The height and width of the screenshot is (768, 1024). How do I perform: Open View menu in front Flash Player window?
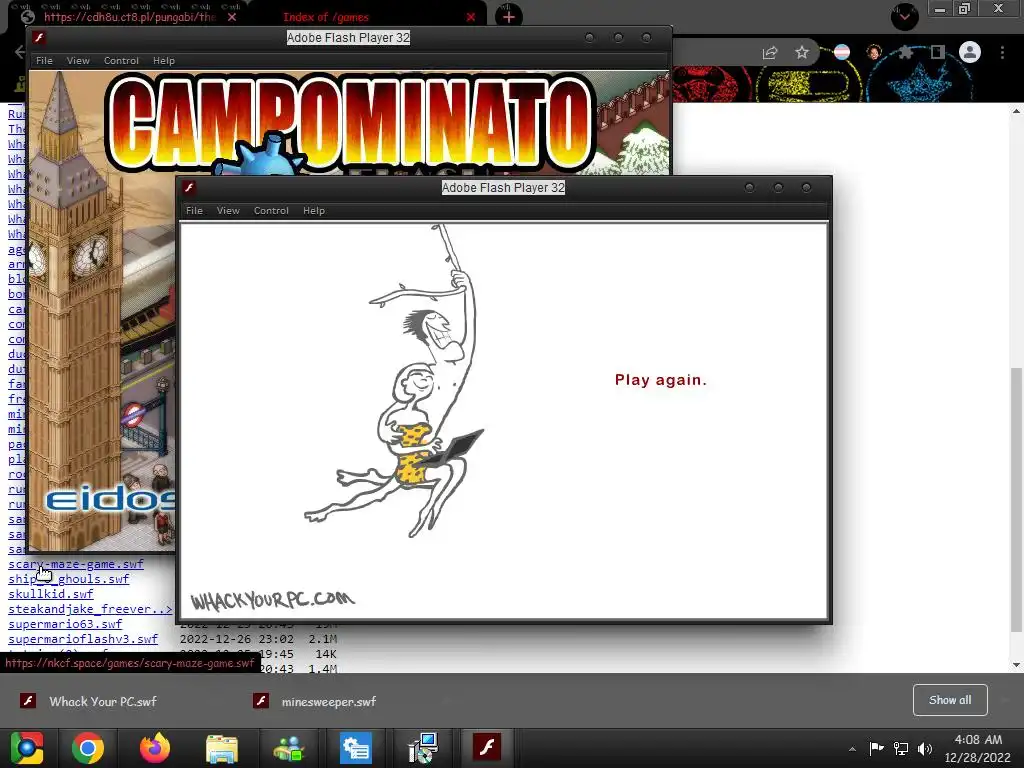pyautogui.click(x=228, y=210)
